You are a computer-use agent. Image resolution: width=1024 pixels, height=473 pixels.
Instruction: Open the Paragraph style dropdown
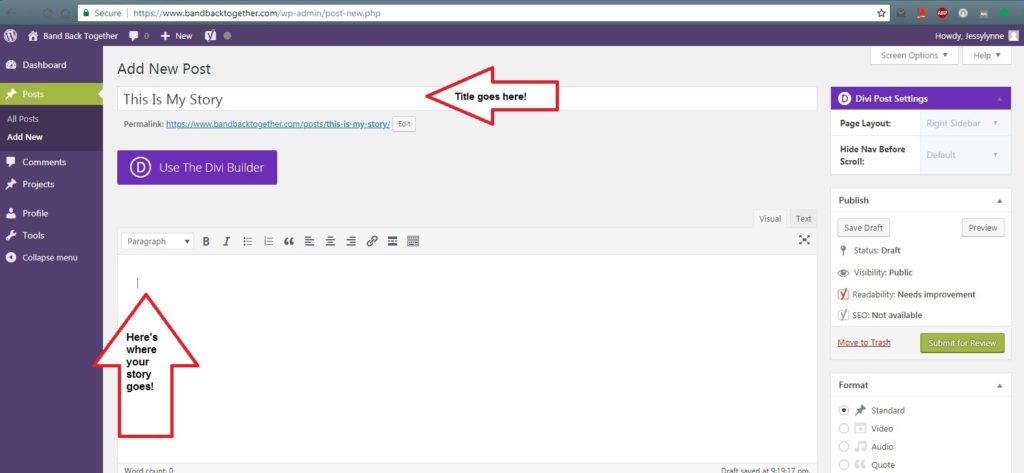[x=158, y=241]
